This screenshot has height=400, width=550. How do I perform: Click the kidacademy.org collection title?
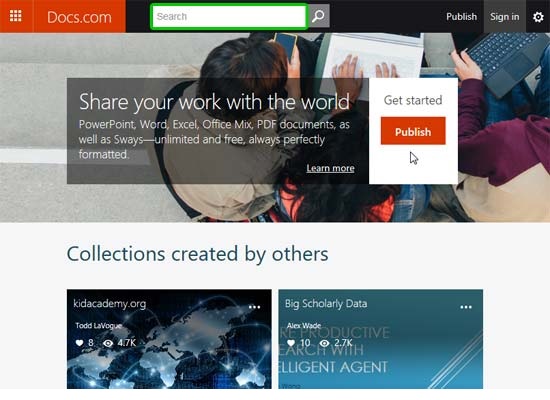click(x=109, y=304)
